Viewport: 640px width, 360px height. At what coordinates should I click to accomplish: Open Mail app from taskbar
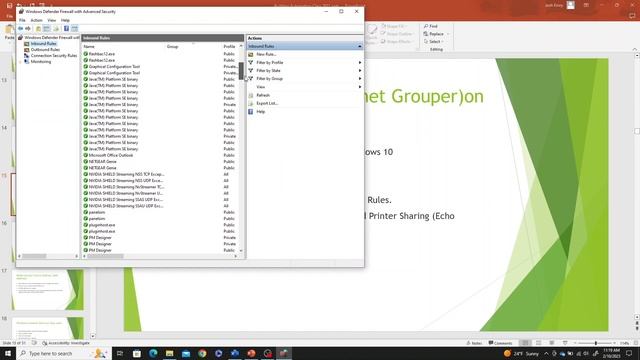186,353
